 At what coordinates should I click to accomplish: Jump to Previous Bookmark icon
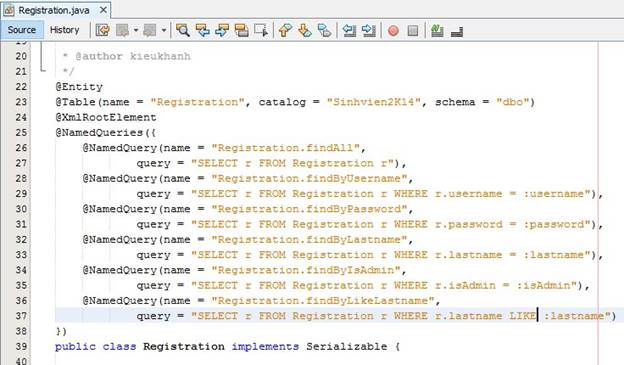tap(285, 30)
